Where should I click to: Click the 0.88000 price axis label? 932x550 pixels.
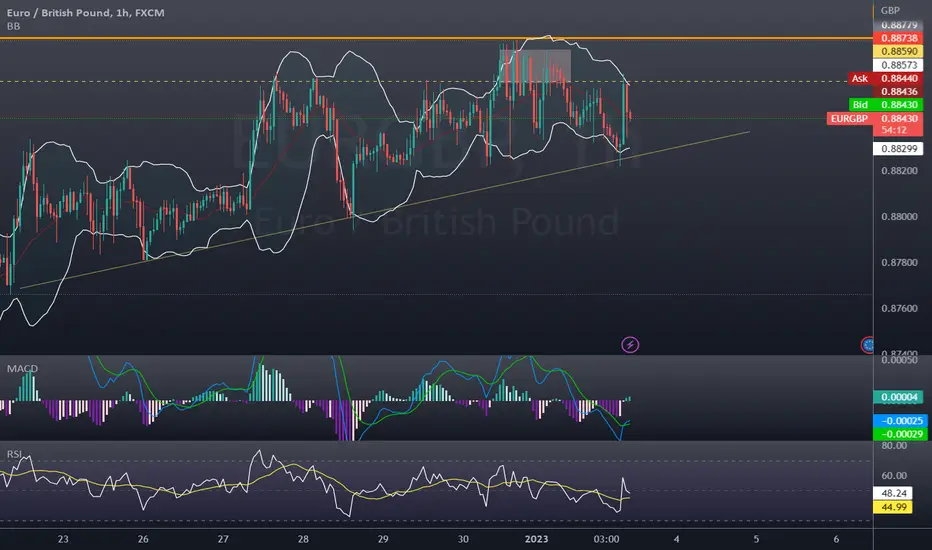899,216
